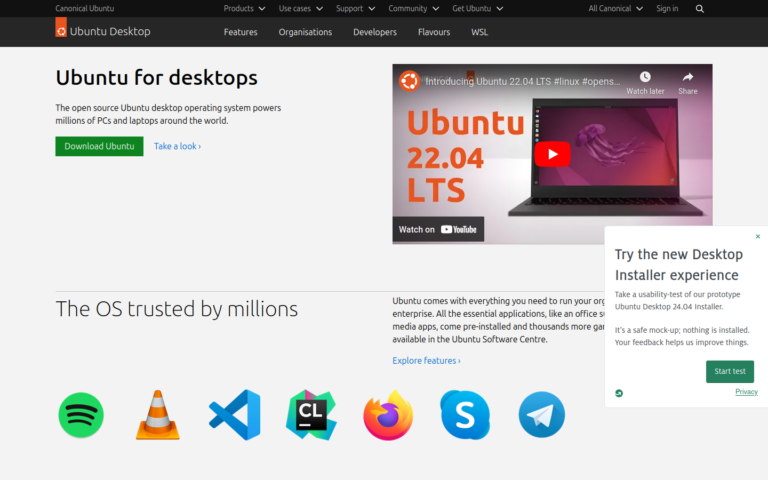Screen dimensions: 768x480
Task: Expand the Products dropdown
Action: [x=244, y=8]
